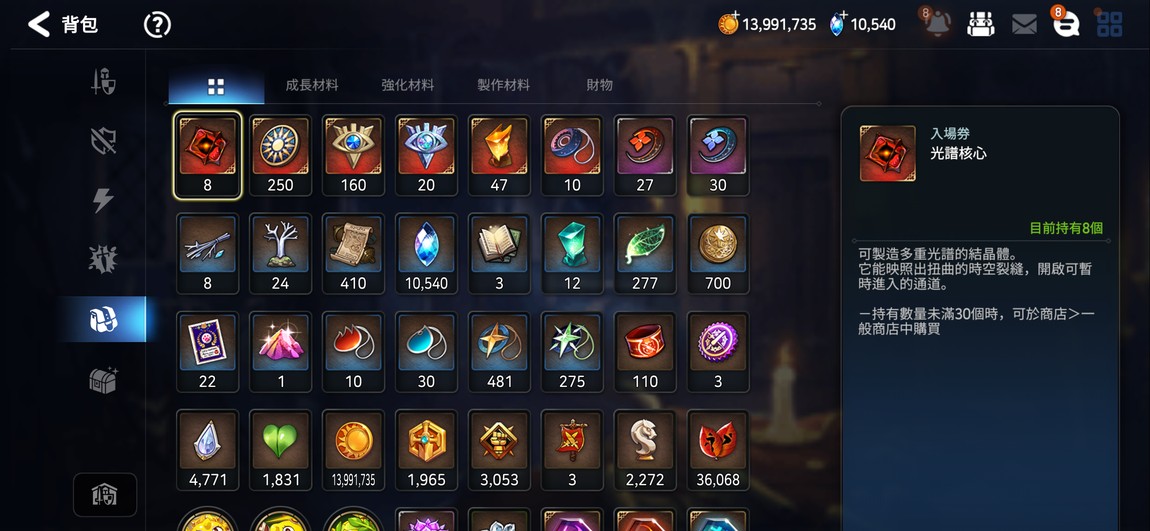Screen dimensions: 1150x531
Task: Switch to the 成長材料 tab
Action: pos(312,85)
